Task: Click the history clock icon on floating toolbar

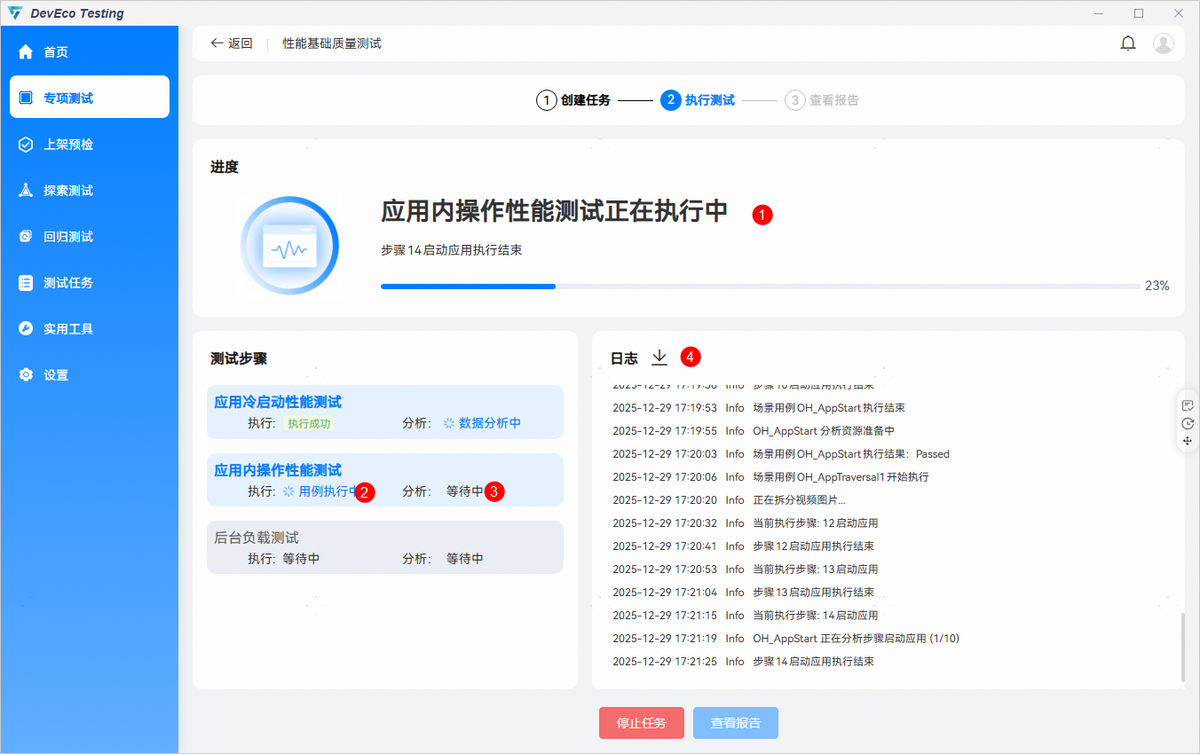Action: click(1187, 423)
